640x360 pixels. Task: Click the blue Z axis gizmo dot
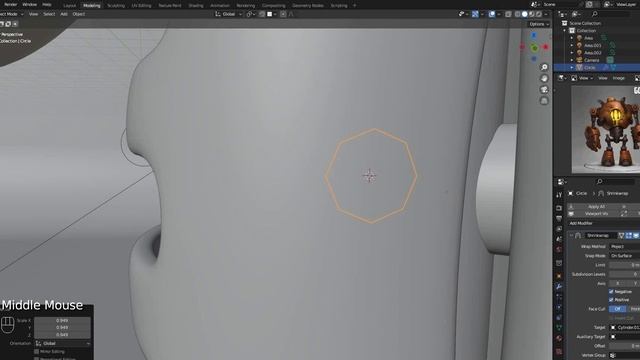pyautogui.click(x=534, y=36)
